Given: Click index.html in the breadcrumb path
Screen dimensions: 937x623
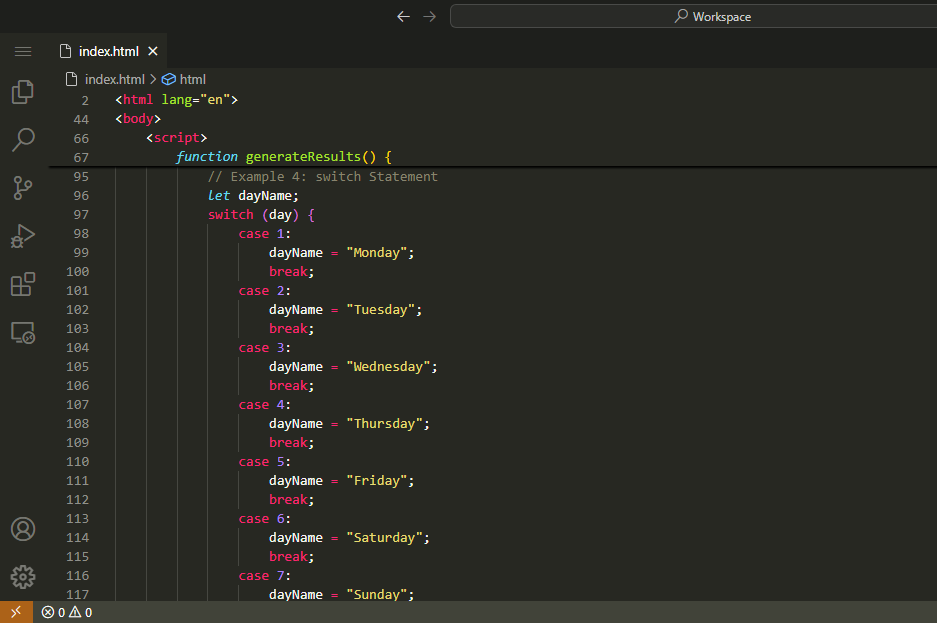Looking at the screenshot, I should coord(114,79).
